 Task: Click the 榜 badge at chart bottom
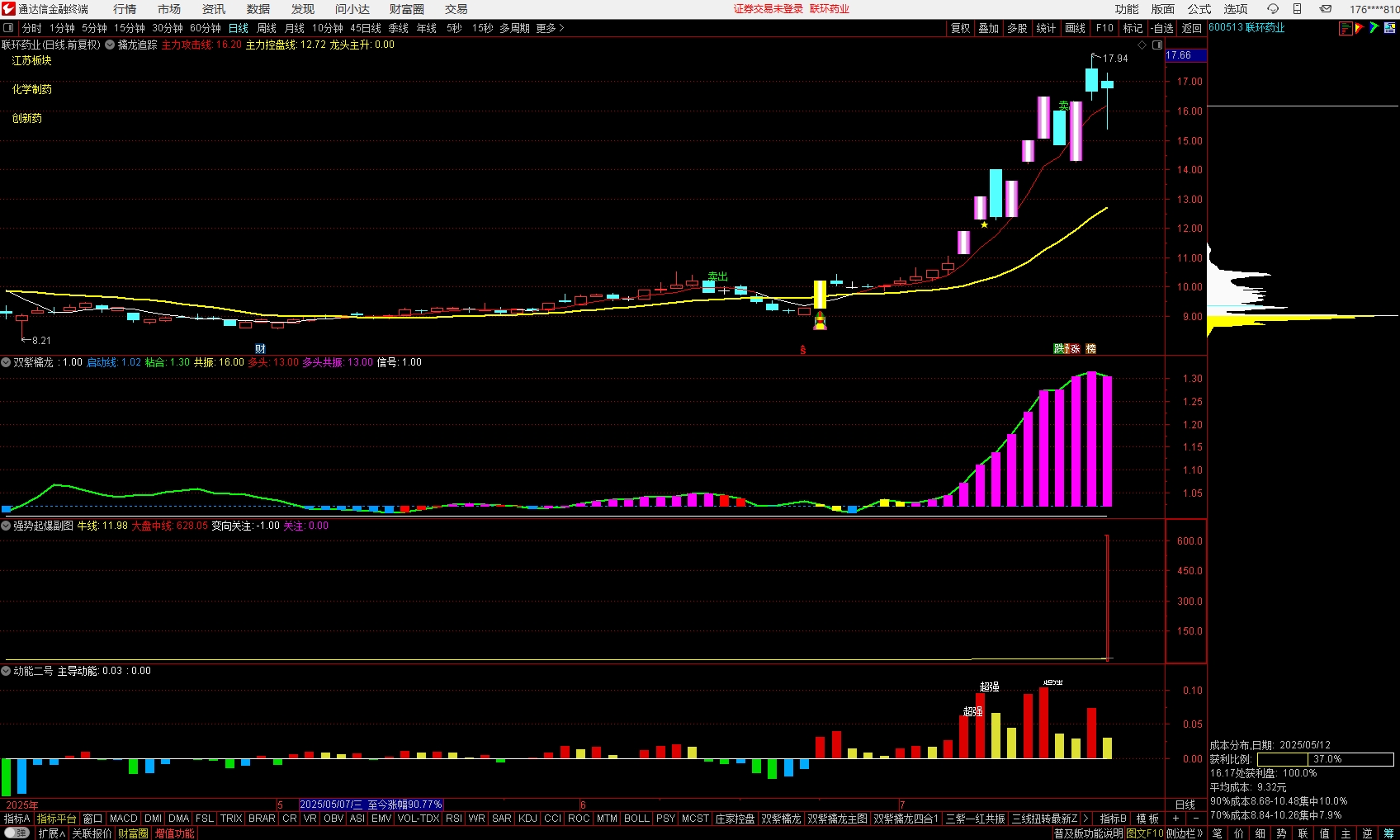click(x=1090, y=349)
